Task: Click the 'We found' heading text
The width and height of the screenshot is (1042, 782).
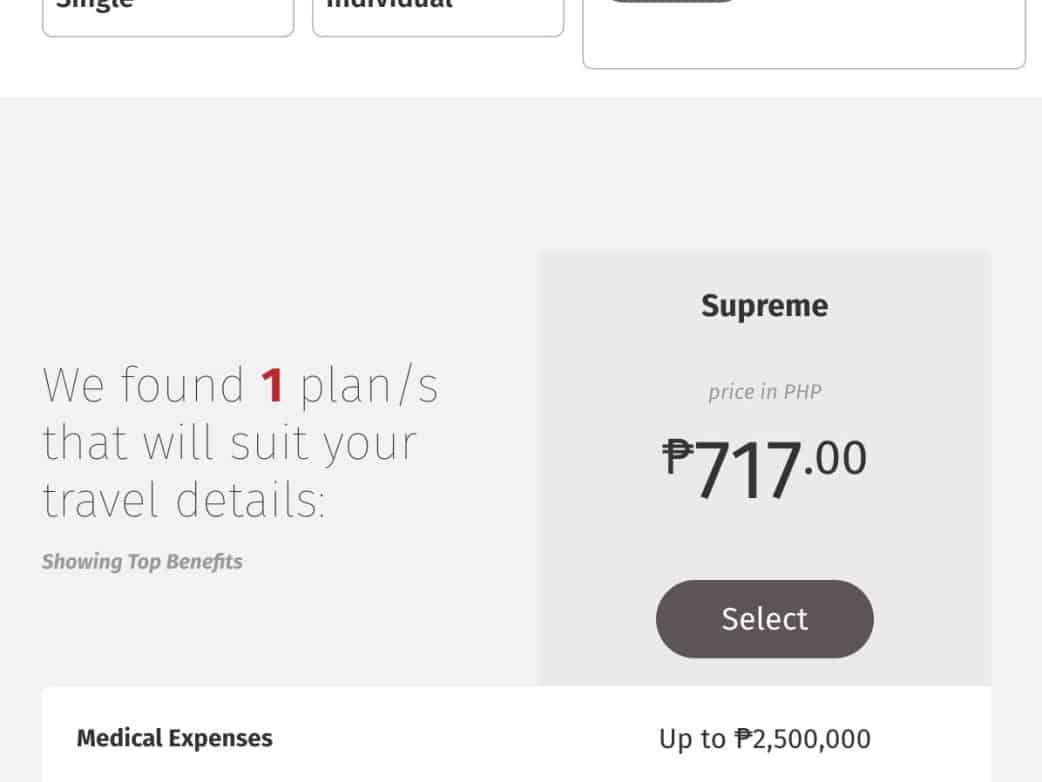Action: pos(143,386)
